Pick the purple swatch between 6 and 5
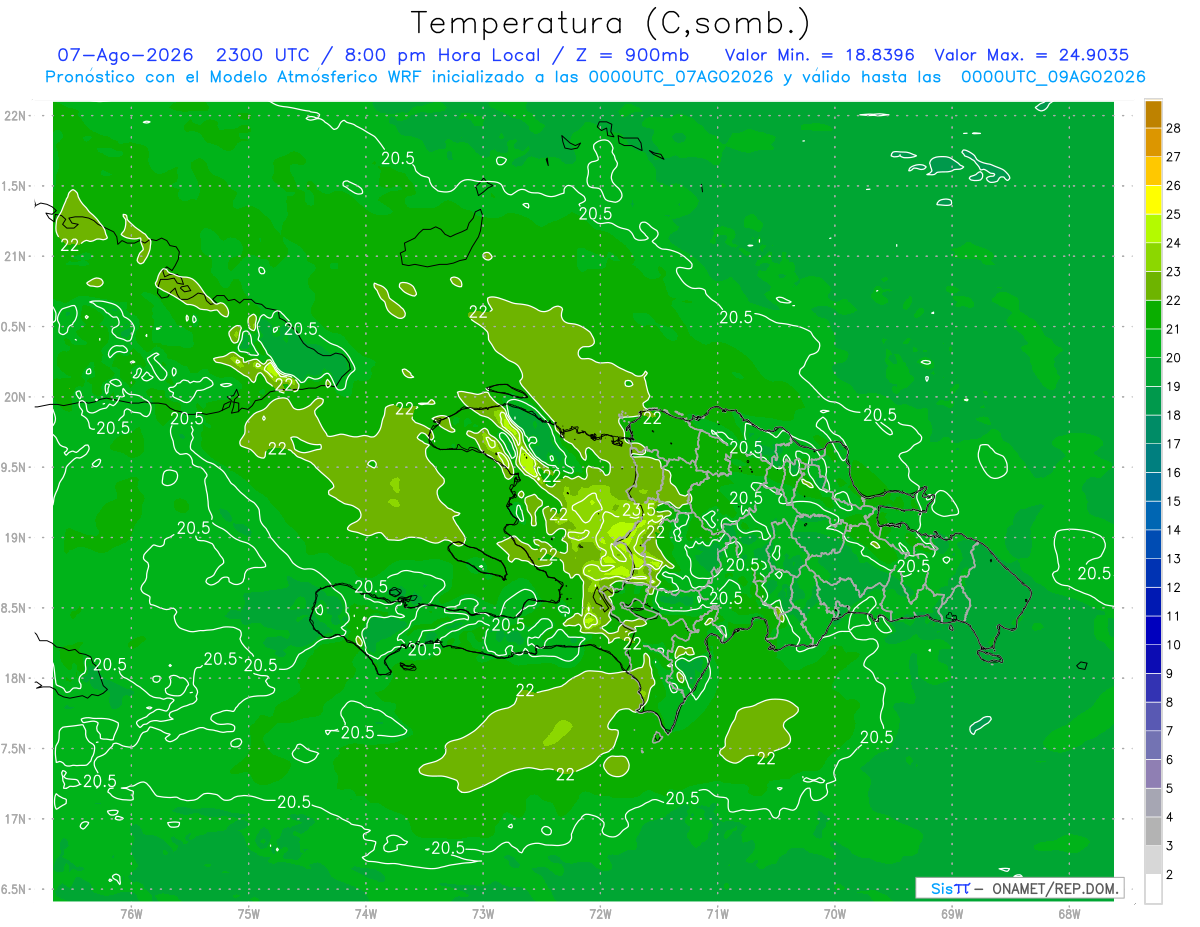Screen dimensions: 1200x927 pyautogui.click(x=1153, y=774)
